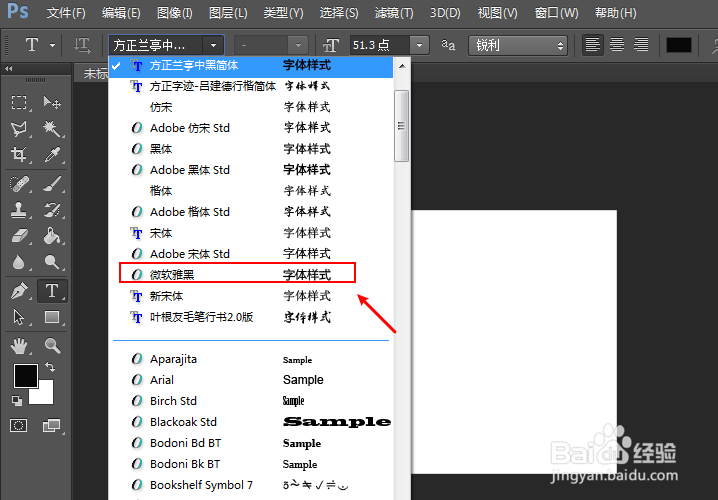
Task: Choose the 叶根友毛笔行书2.0版 font
Action: pyautogui.click(x=250, y=317)
